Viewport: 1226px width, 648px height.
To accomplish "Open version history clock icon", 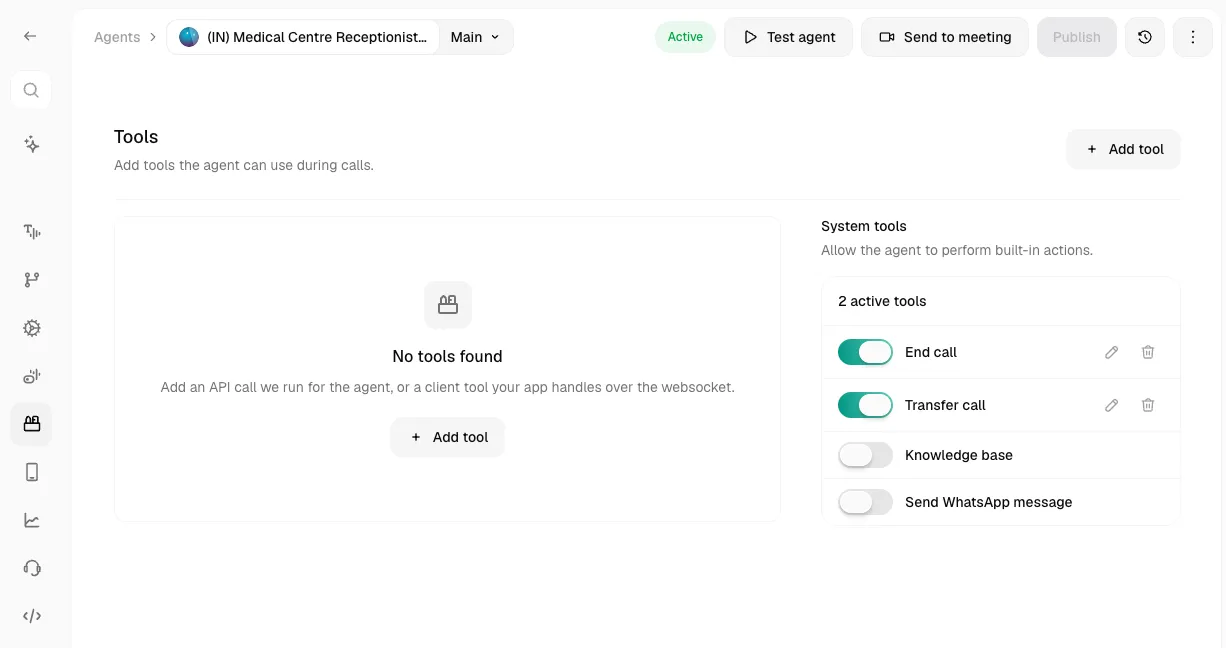I will pos(1145,37).
